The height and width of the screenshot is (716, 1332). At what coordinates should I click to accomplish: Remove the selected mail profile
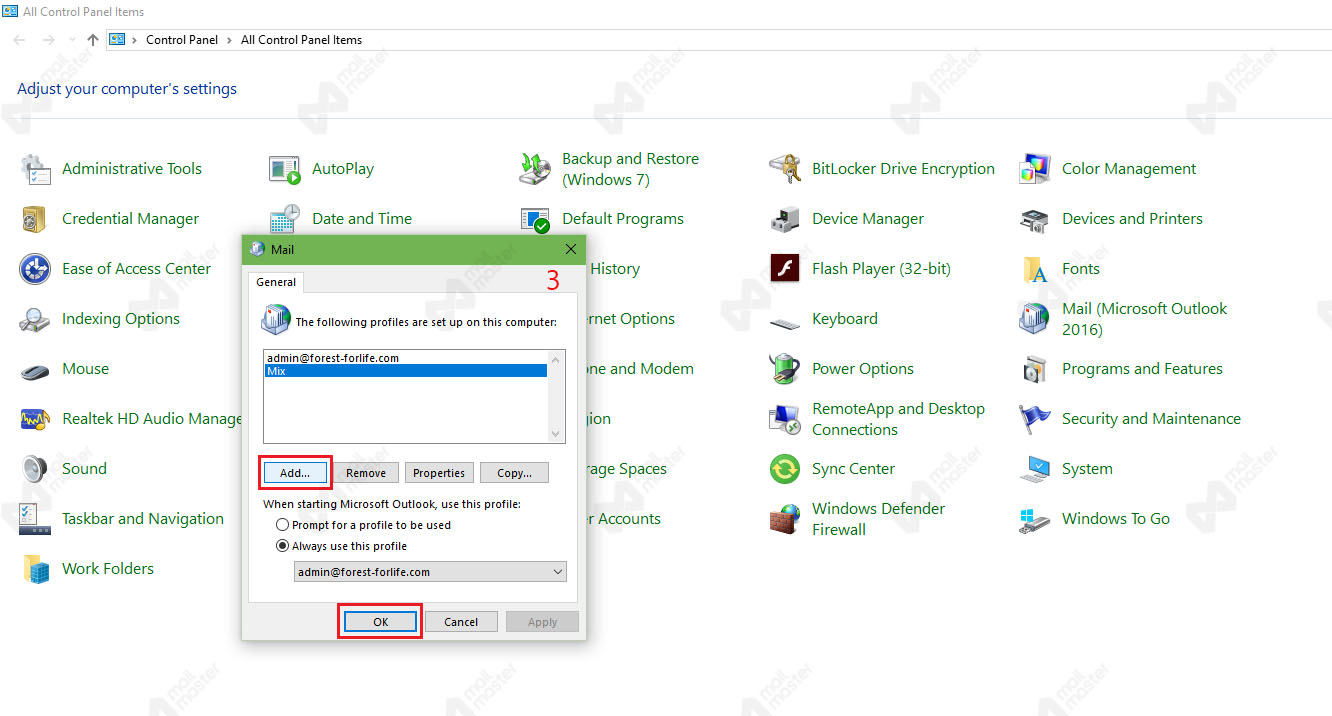(366, 473)
